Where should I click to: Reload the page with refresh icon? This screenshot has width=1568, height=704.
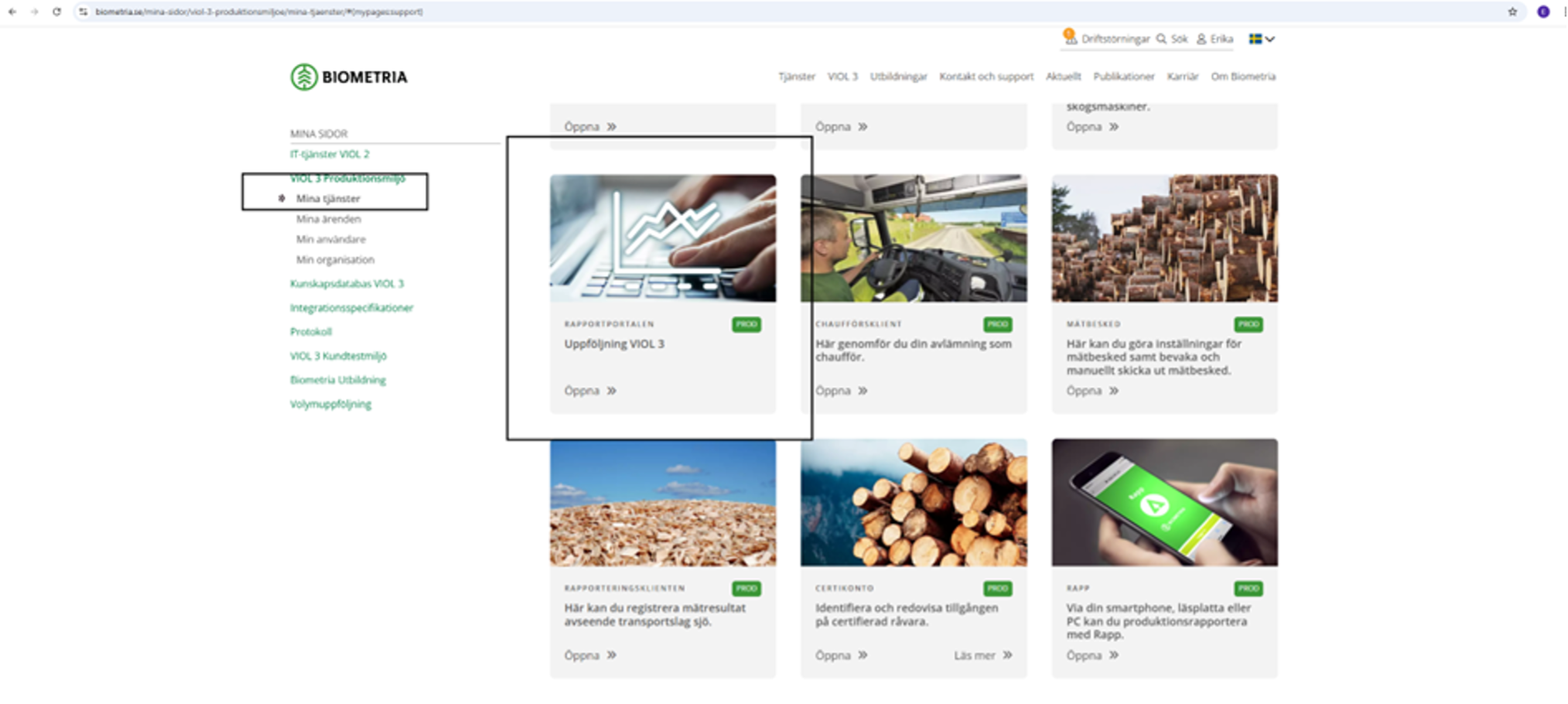point(56,12)
